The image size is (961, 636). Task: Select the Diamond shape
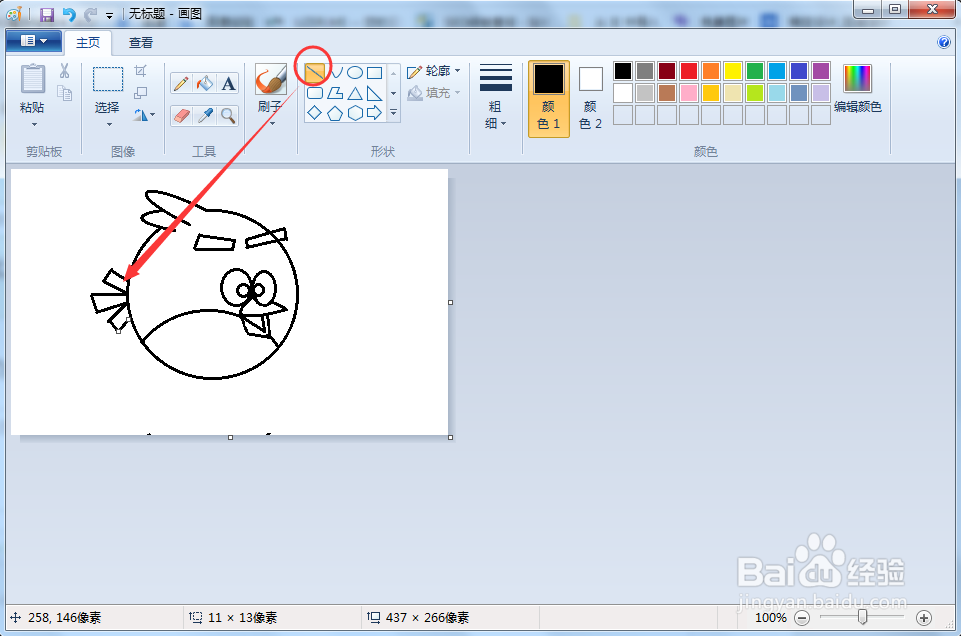coord(314,113)
